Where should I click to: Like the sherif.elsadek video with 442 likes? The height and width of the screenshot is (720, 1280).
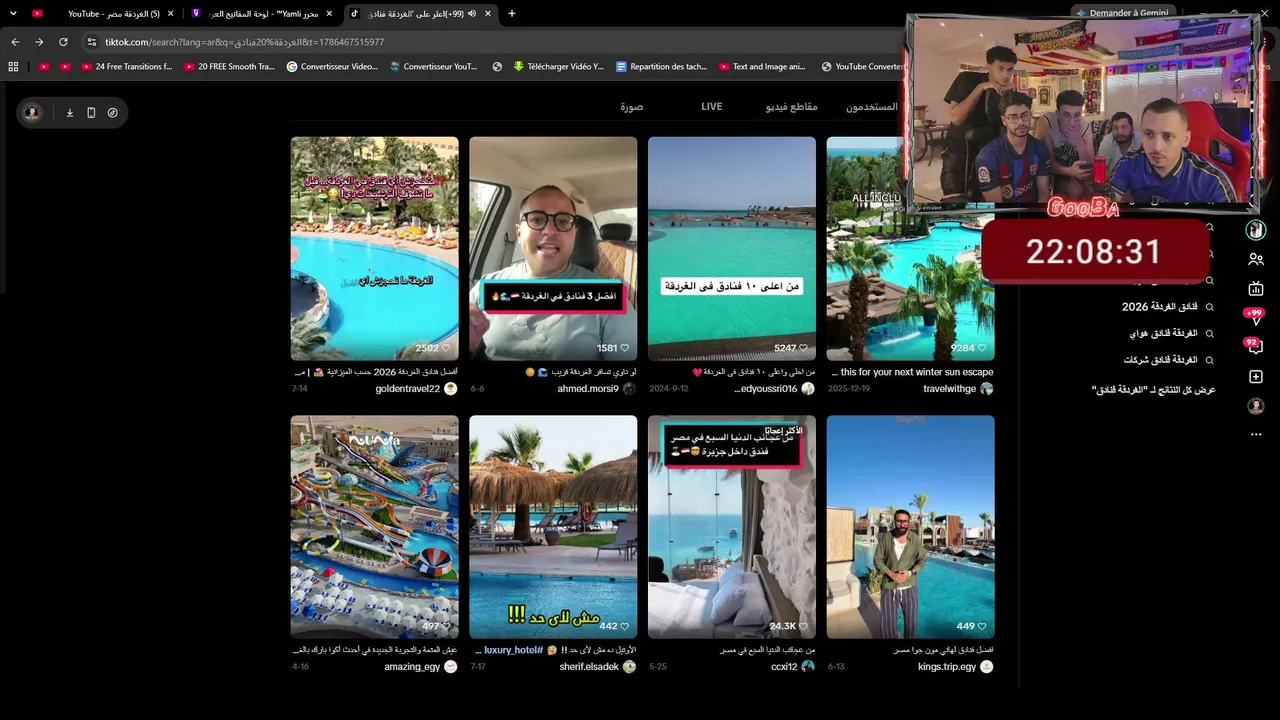coord(625,626)
